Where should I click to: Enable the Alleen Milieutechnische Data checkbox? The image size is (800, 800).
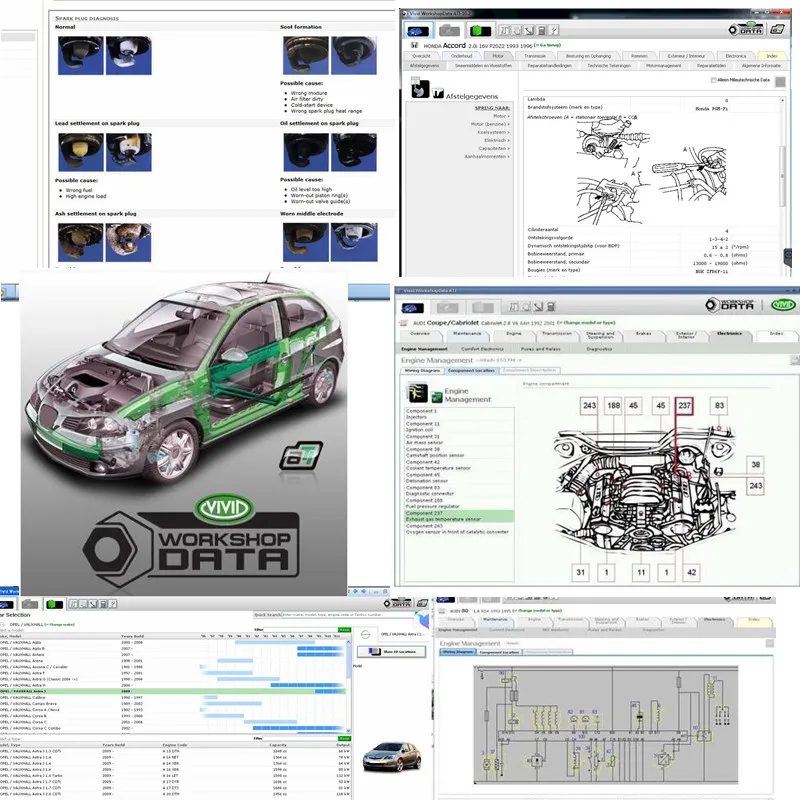pos(713,80)
